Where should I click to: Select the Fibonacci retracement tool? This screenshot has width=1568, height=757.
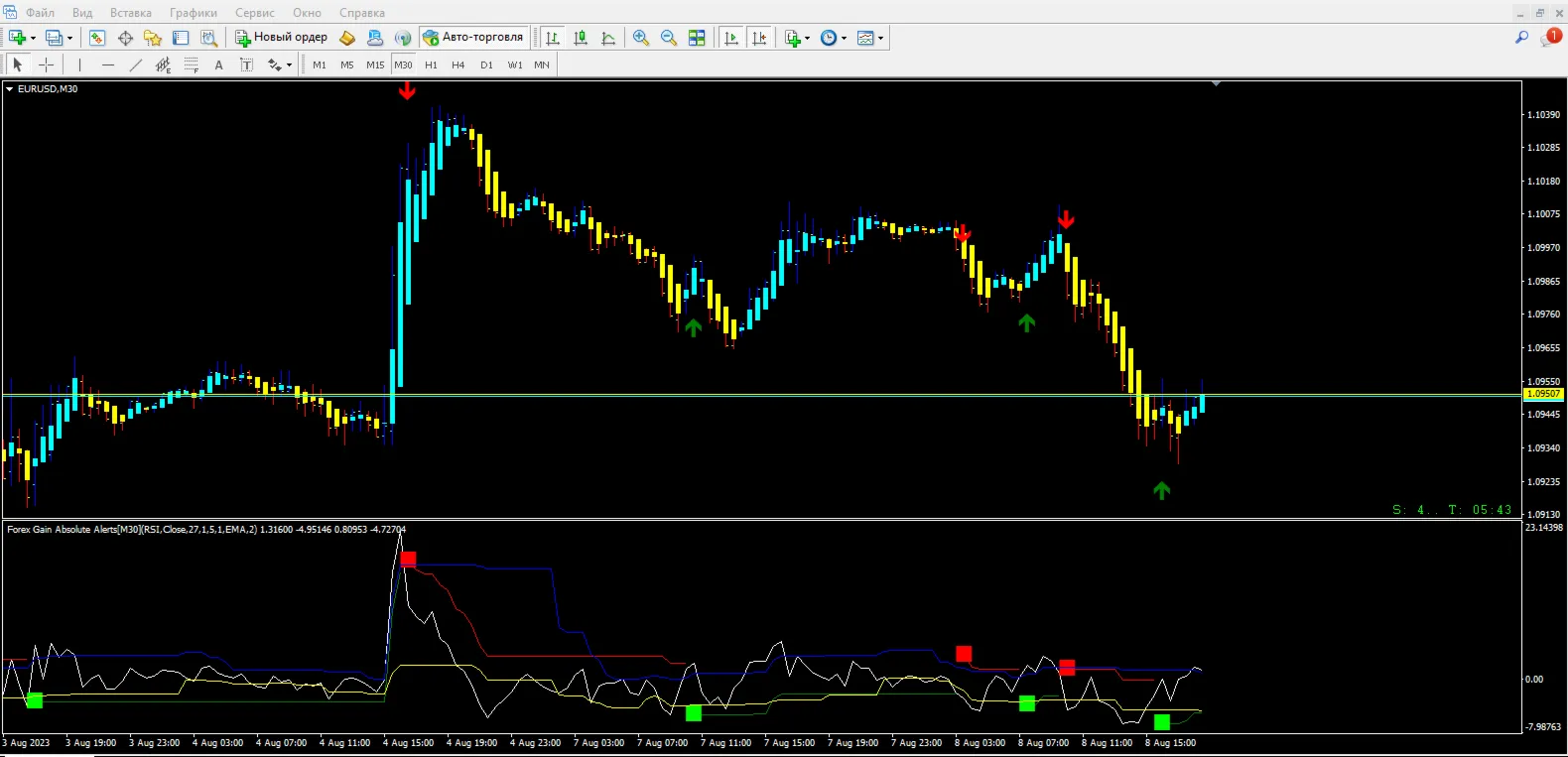point(192,64)
